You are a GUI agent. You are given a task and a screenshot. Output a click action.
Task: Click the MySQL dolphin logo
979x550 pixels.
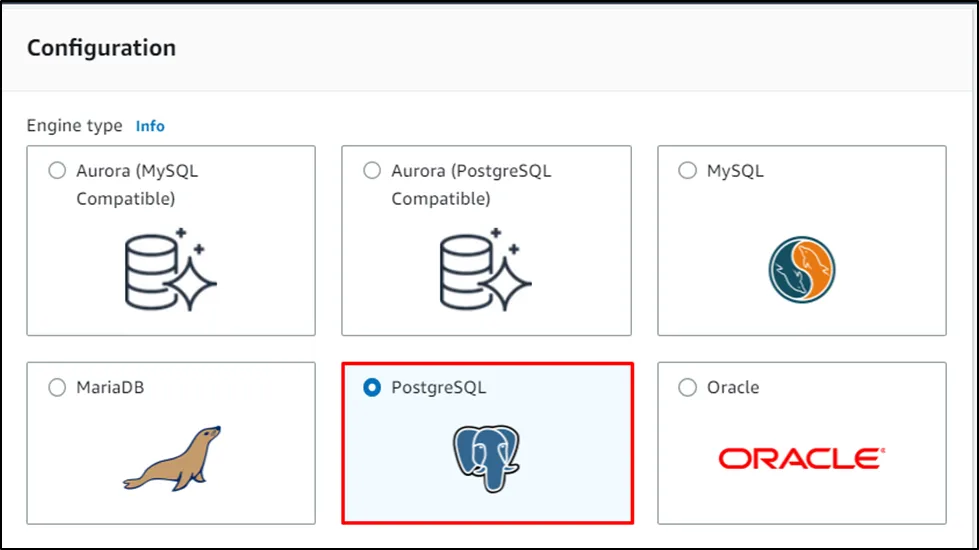tap(802, 270)
